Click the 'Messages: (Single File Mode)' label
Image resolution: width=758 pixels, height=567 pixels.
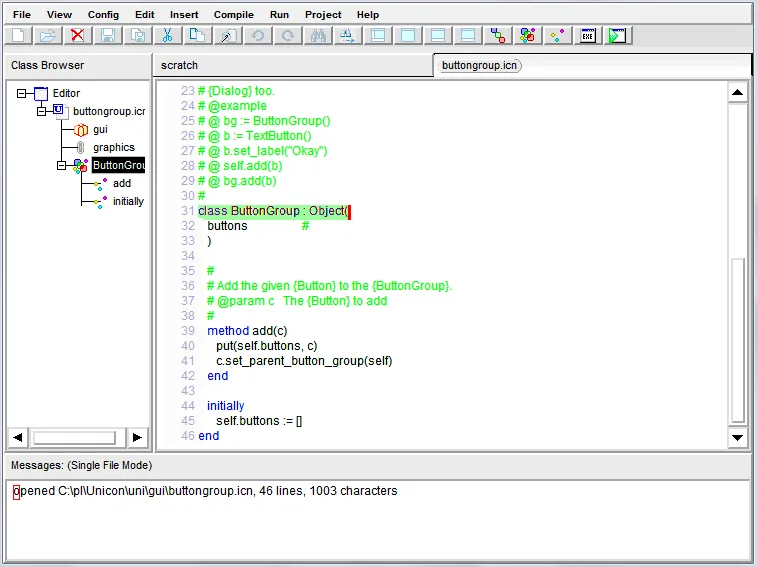point(81,465)
